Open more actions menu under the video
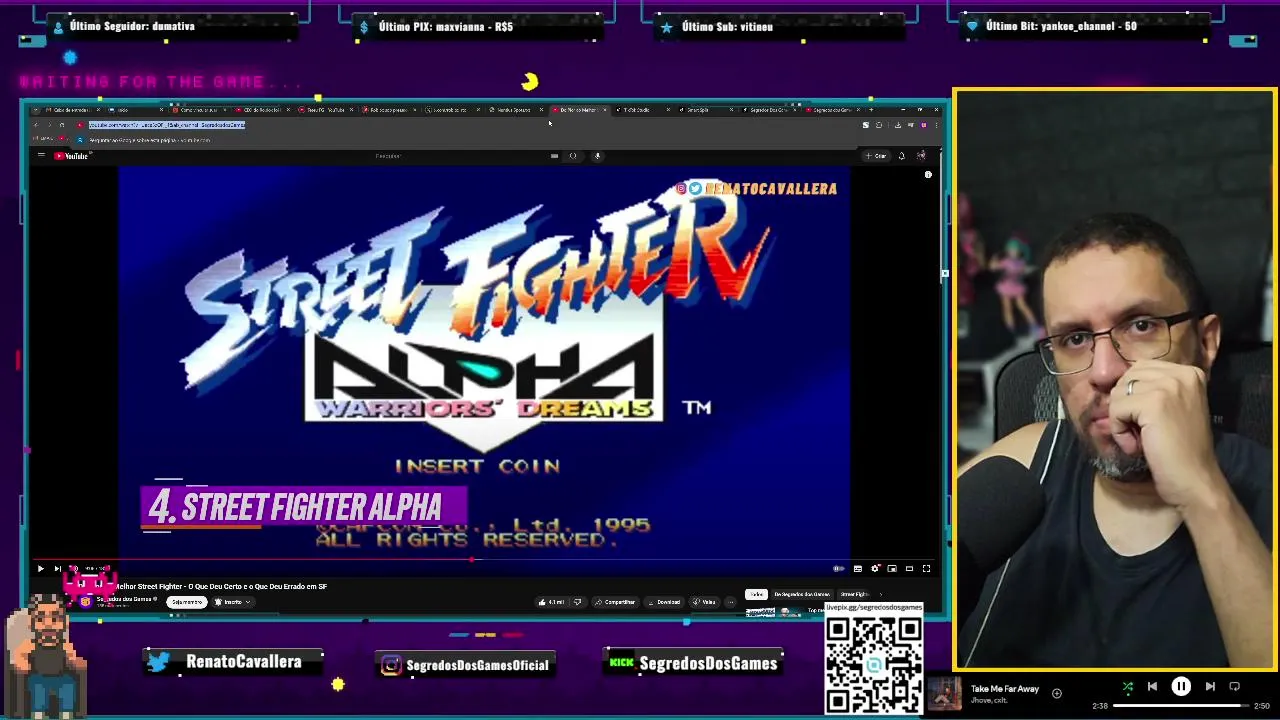This screenshot has width=1280, height=720. click(x=731, y=602)
